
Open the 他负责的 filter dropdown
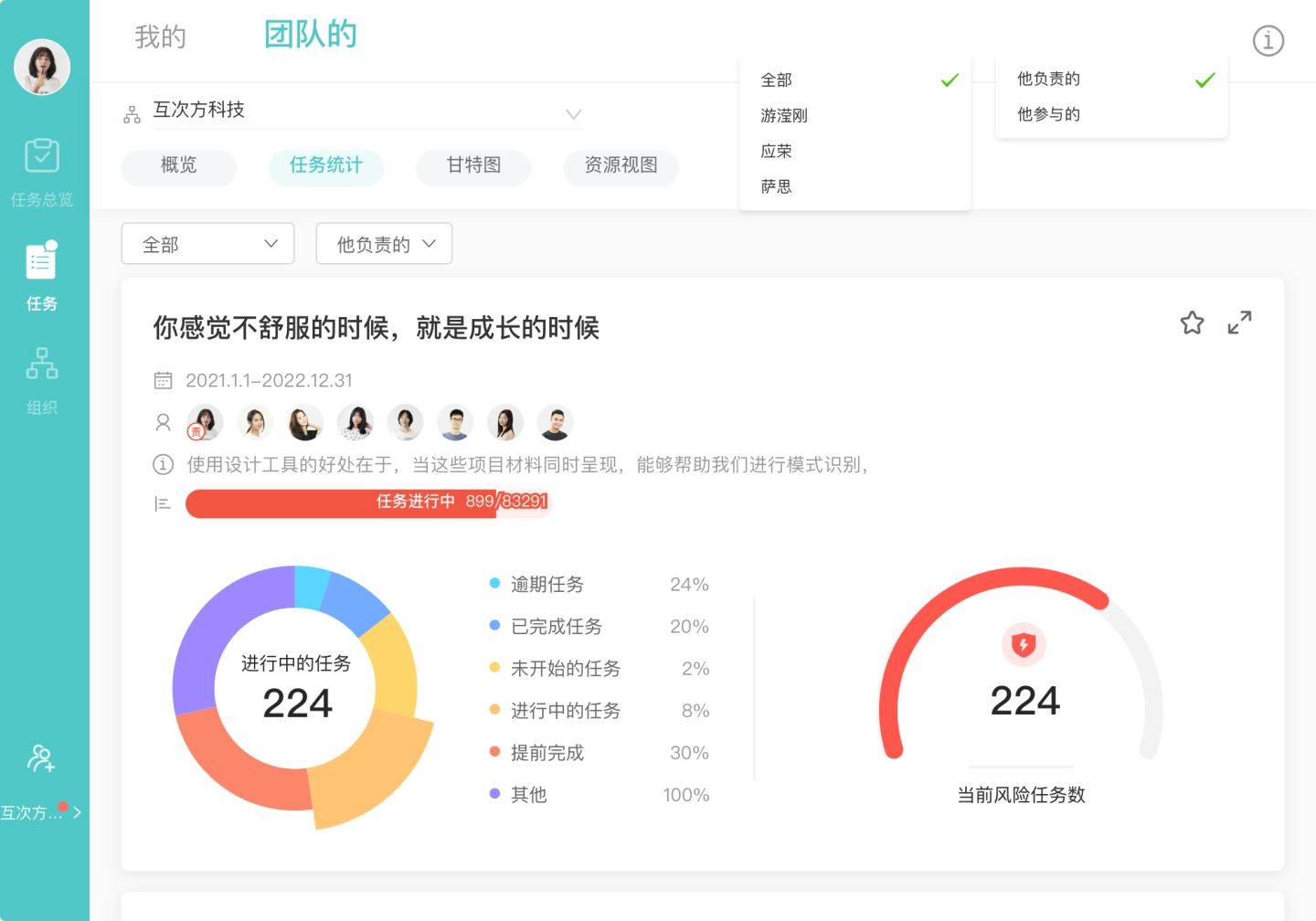click(384, 244)
